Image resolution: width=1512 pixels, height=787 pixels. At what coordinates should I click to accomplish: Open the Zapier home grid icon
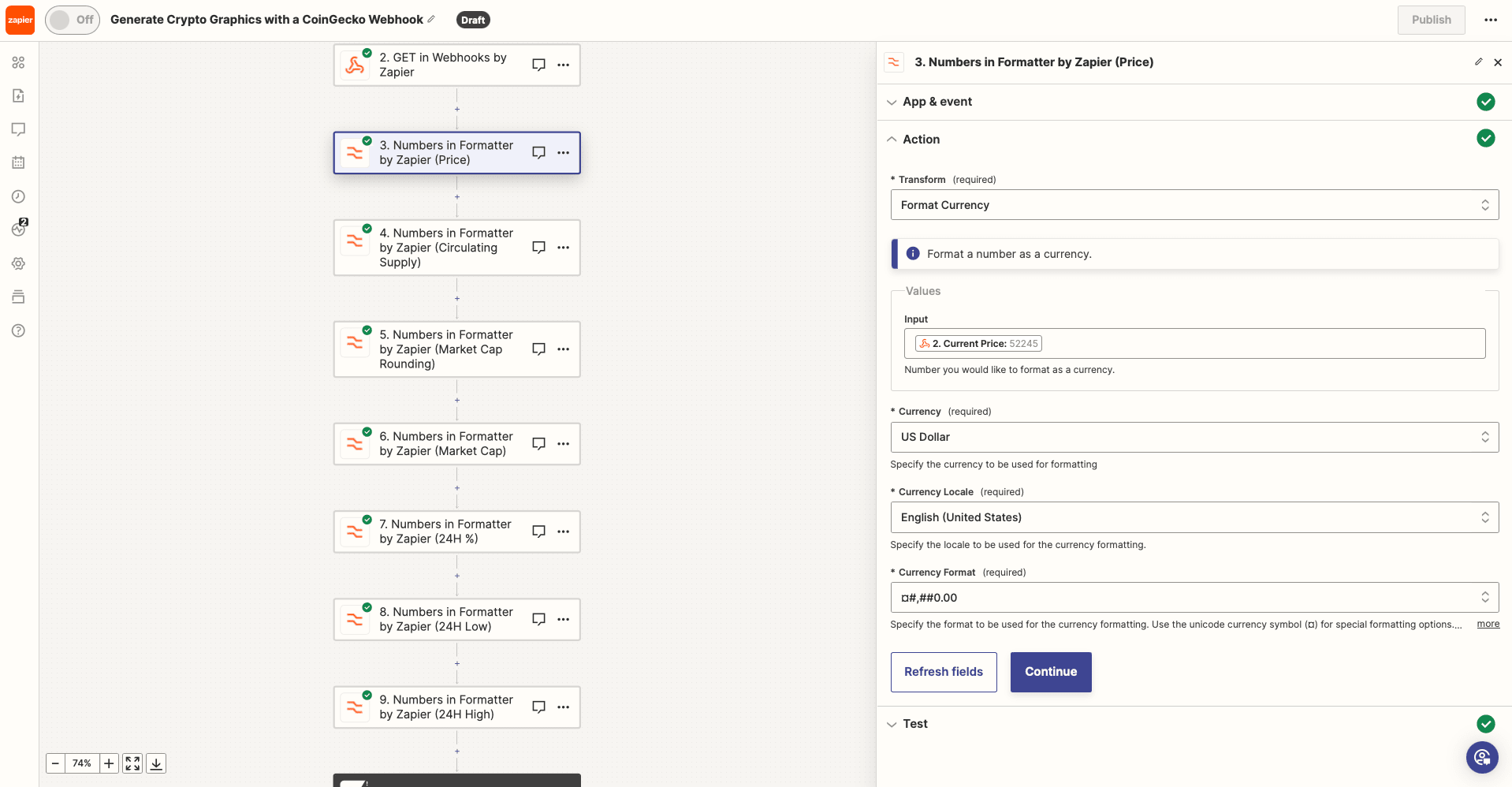[18, 62]
